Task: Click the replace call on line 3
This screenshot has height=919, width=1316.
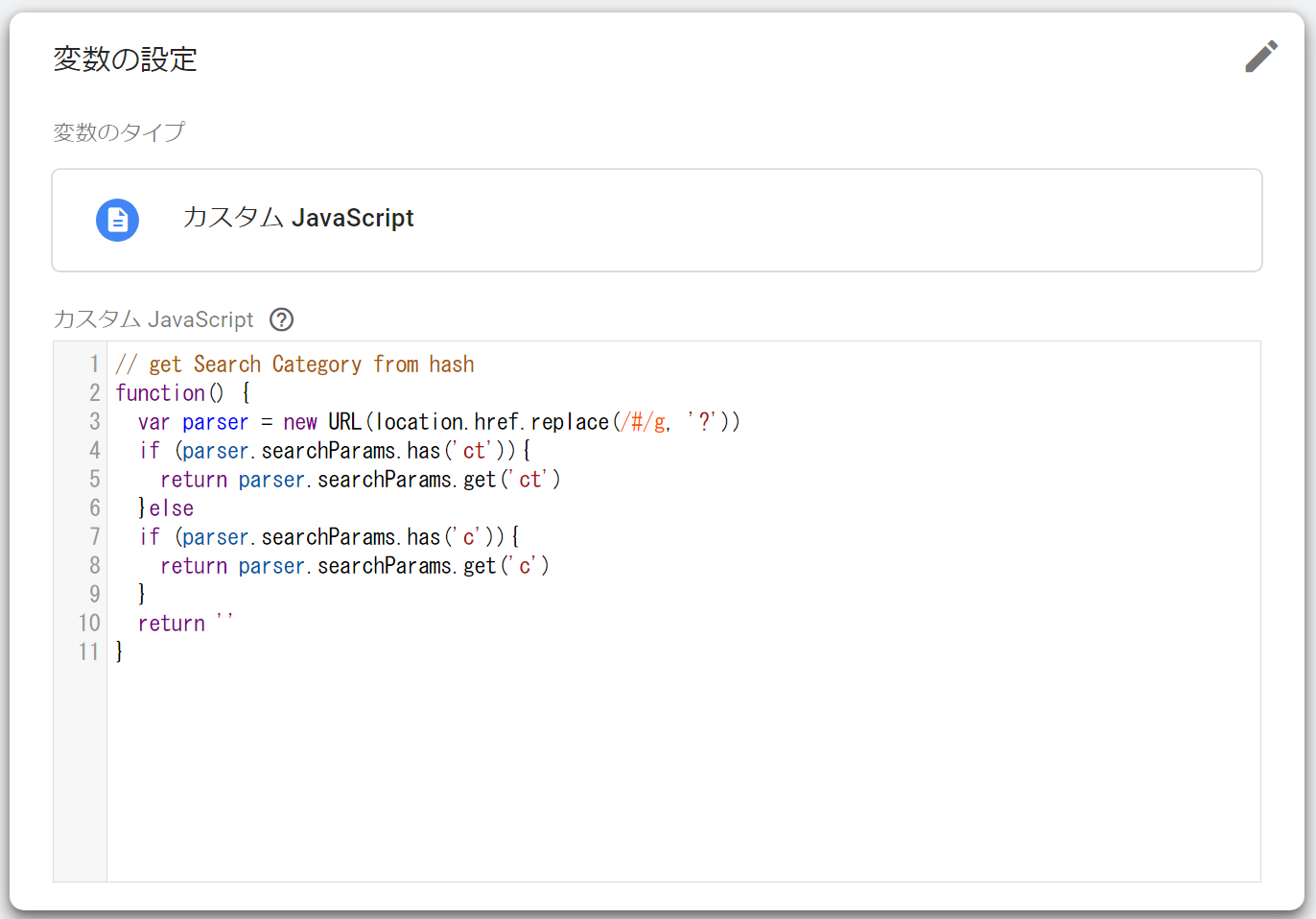Action: pyautogui.click(x=570, y=422)
